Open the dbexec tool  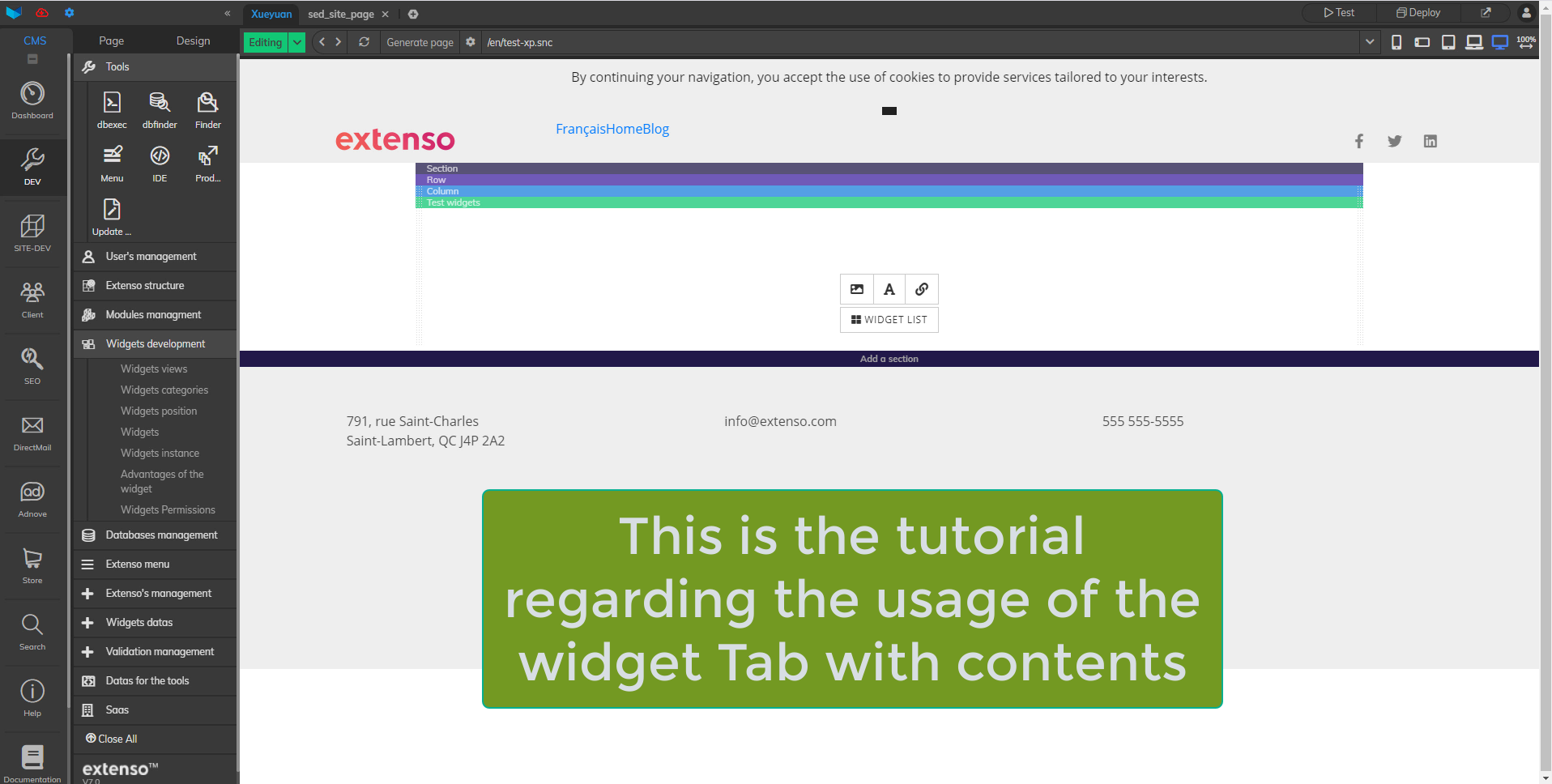pos(112,110)
